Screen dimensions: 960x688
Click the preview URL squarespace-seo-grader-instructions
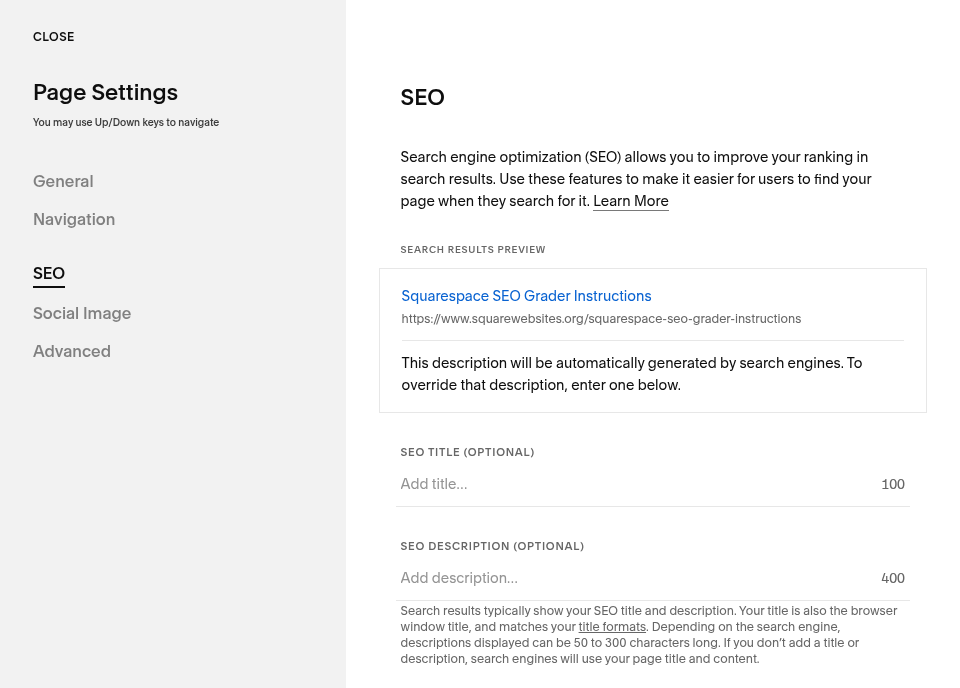(601, 319)
